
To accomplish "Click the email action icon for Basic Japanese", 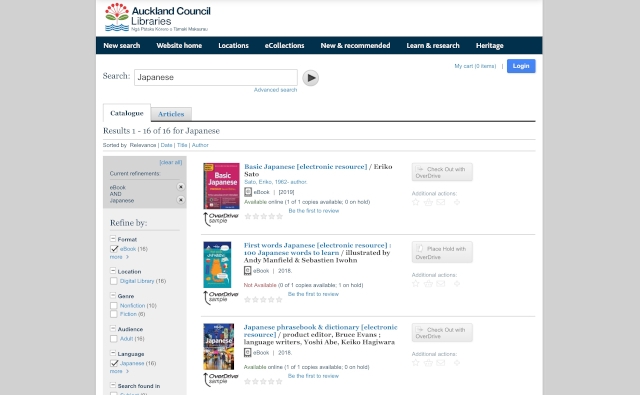I will coord(440,202).
